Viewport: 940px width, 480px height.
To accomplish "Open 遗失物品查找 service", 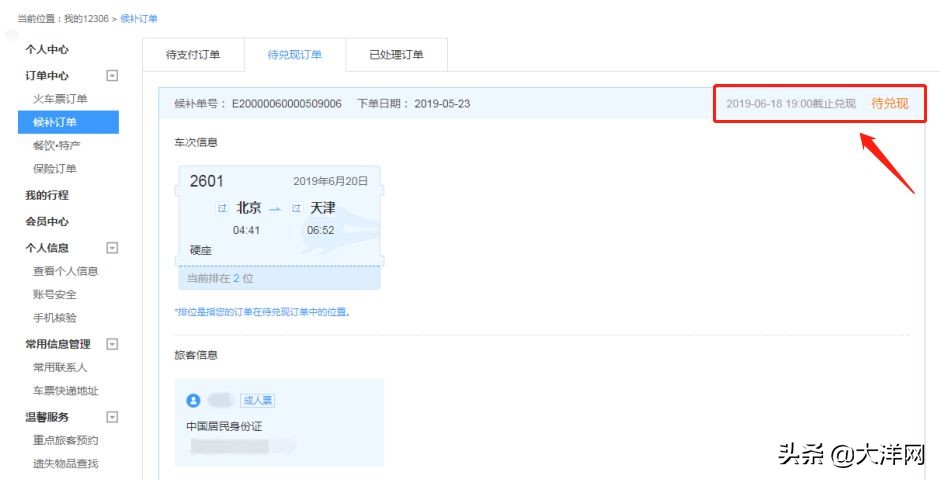I will pos(65,464).
